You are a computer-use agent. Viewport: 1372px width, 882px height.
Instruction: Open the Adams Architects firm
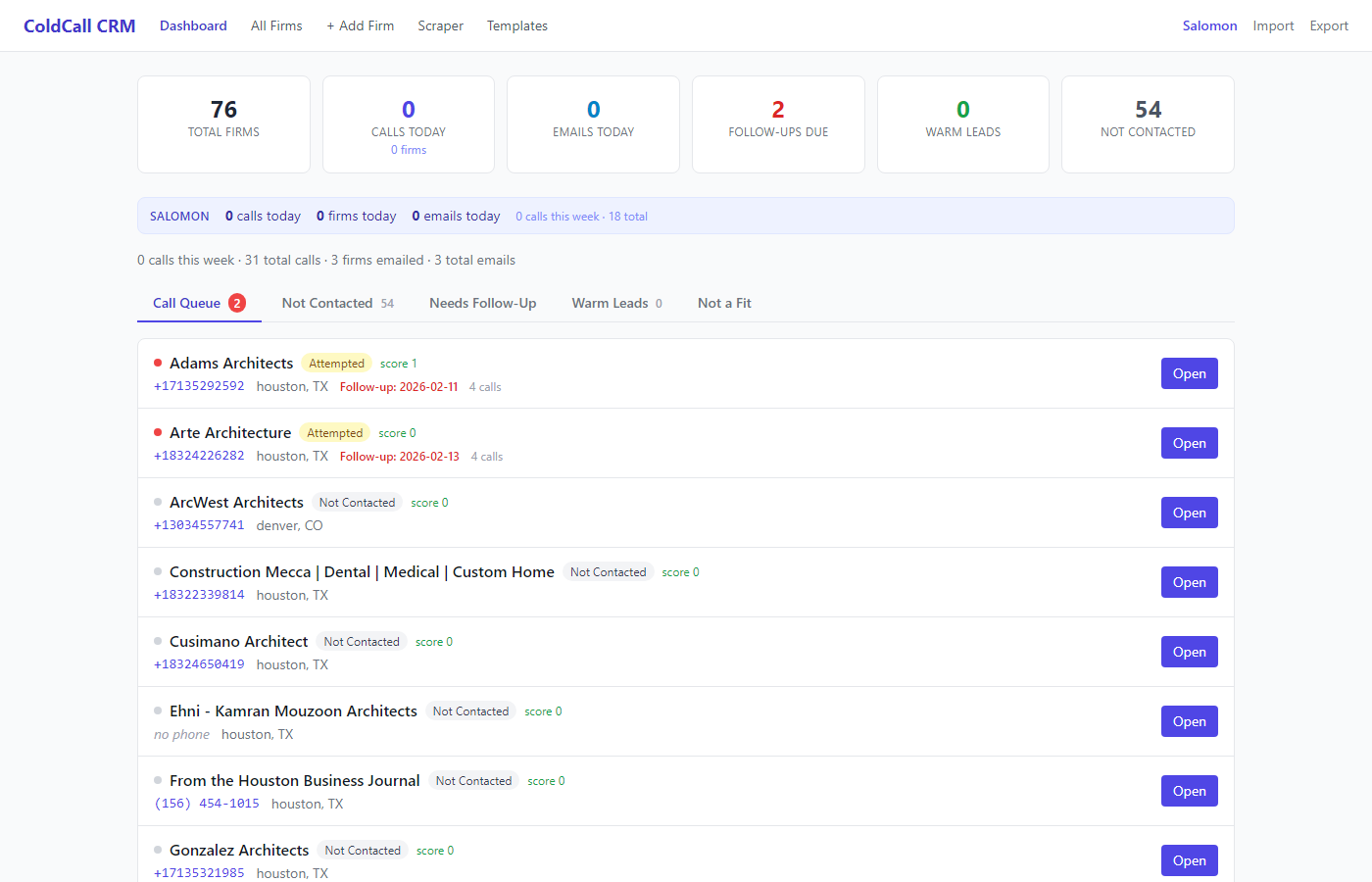(1189, 373)
